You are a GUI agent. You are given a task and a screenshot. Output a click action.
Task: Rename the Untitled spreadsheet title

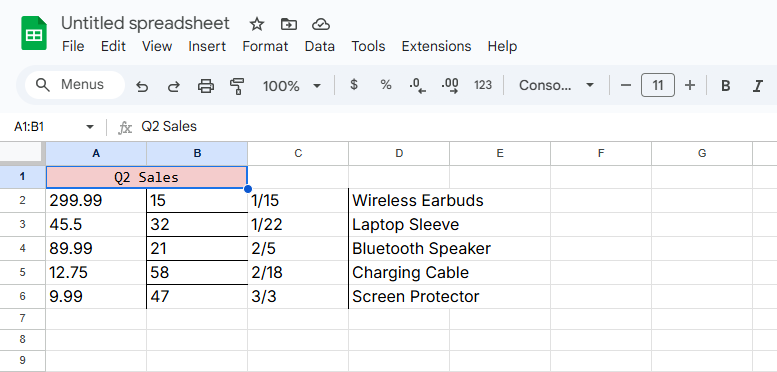(145, 23)
